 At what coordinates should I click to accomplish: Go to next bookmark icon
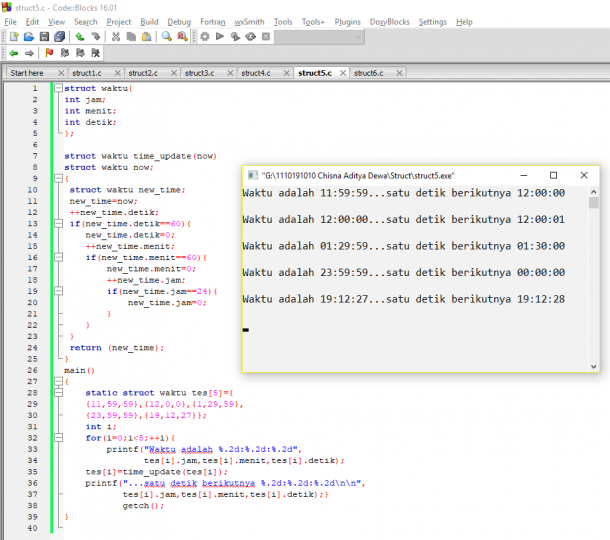[x=80, y=53]
